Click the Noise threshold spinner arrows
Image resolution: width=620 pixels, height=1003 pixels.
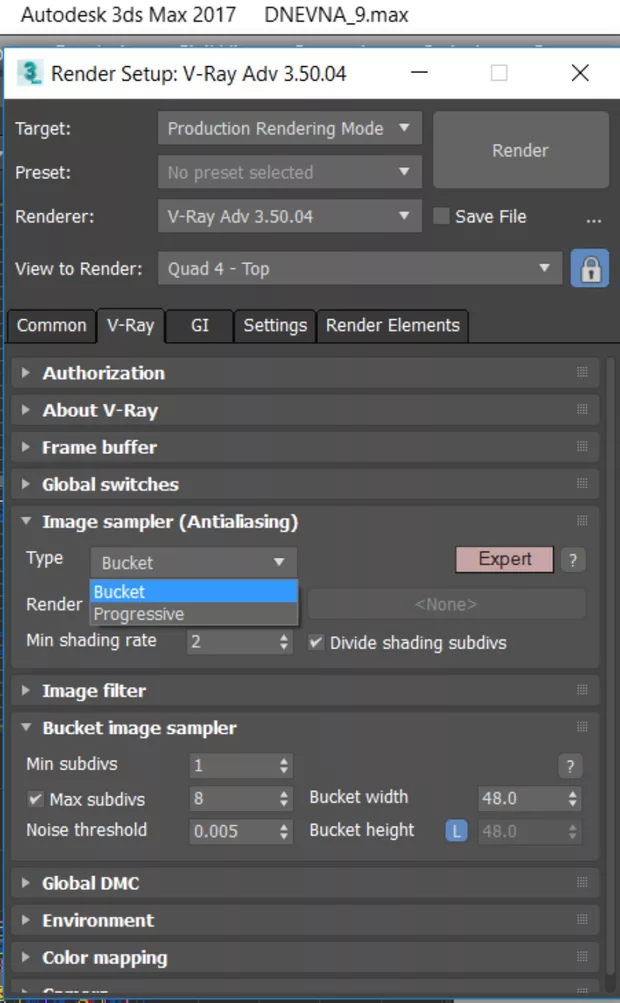click(x=285, y=831)
